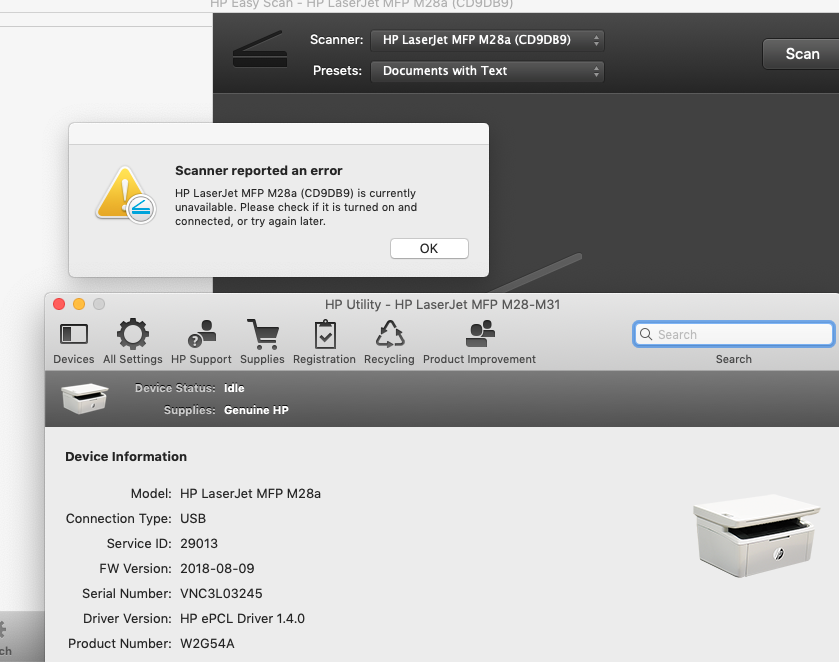
Task: Focus the HP Utility Search field
Action: (733, 334)
